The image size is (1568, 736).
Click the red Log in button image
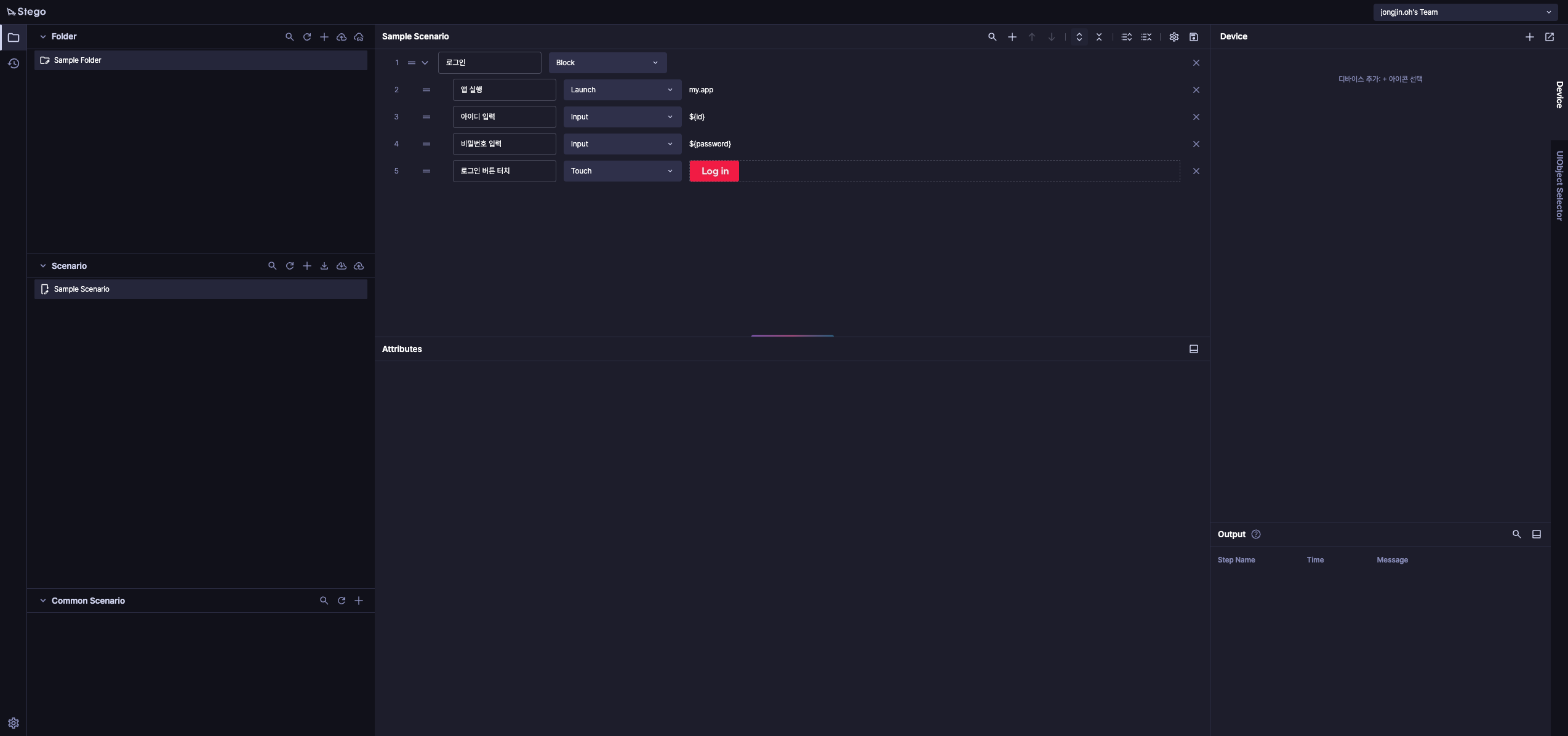[714, 171]
